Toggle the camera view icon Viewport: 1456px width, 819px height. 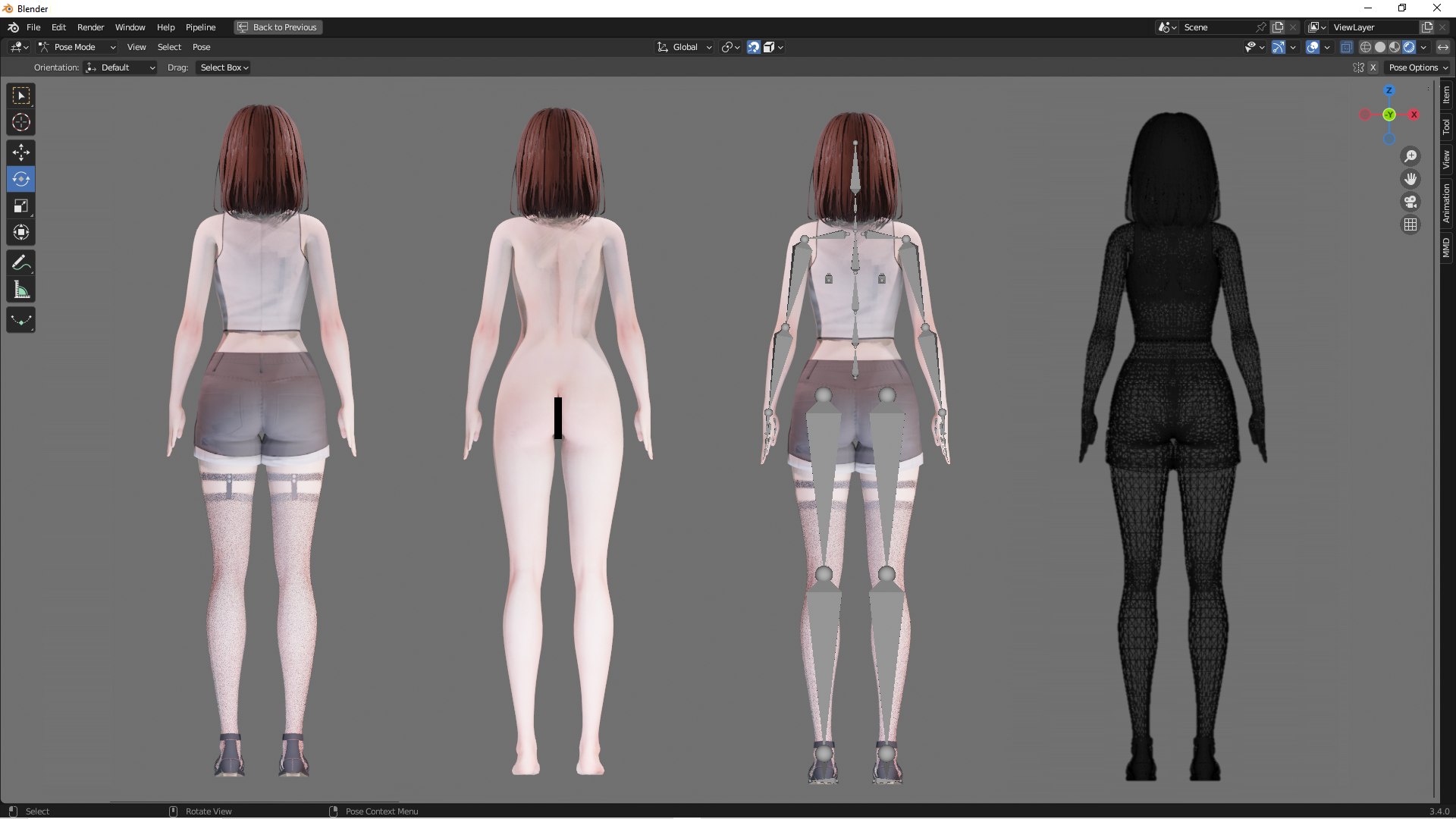(x=1410, y=202)
